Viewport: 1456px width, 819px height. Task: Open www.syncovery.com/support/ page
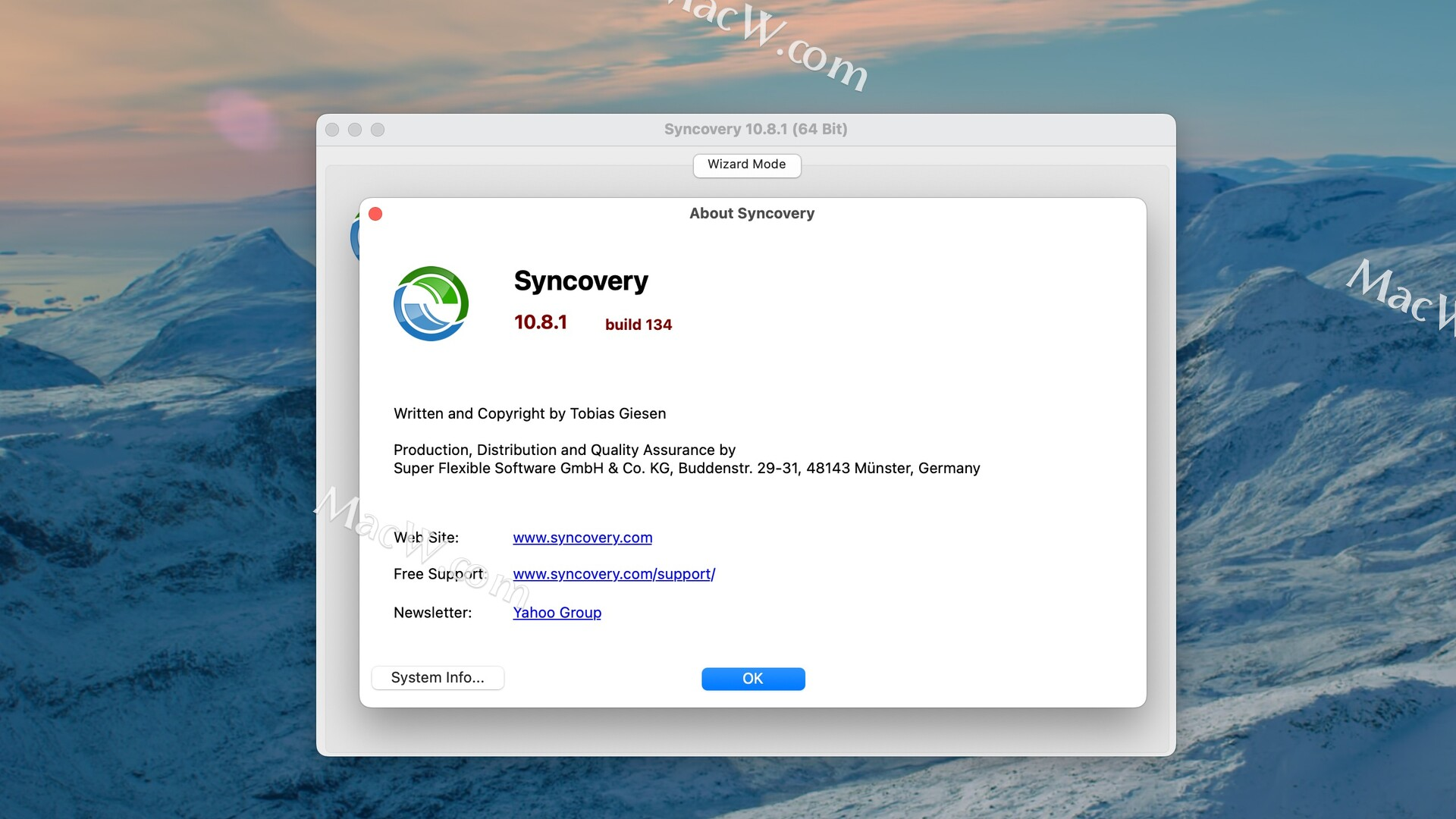(614, 573)
